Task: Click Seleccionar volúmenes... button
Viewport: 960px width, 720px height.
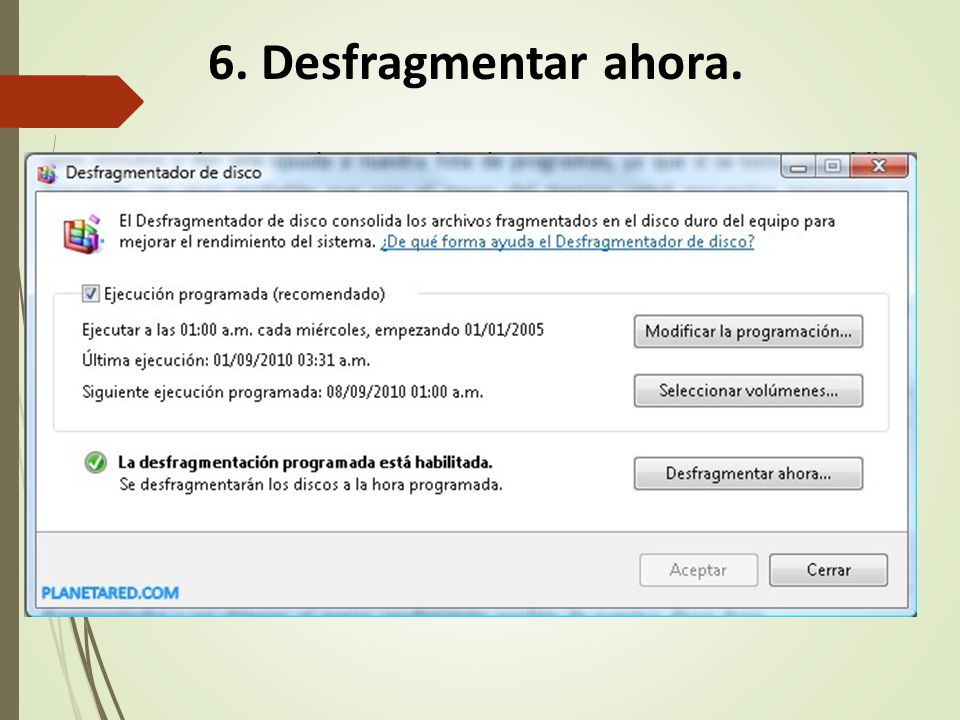Action: click(x=748, y=391)
